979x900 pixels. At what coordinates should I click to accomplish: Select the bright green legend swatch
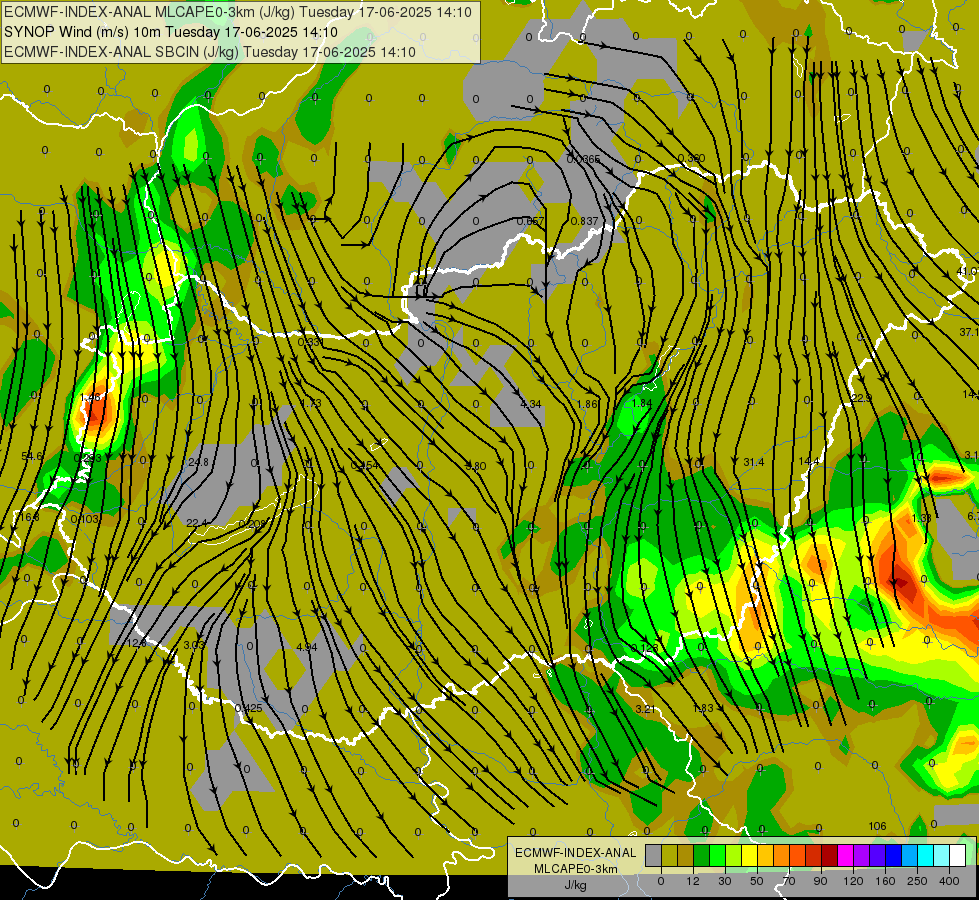pyautogui.click(x=717, y=855)
